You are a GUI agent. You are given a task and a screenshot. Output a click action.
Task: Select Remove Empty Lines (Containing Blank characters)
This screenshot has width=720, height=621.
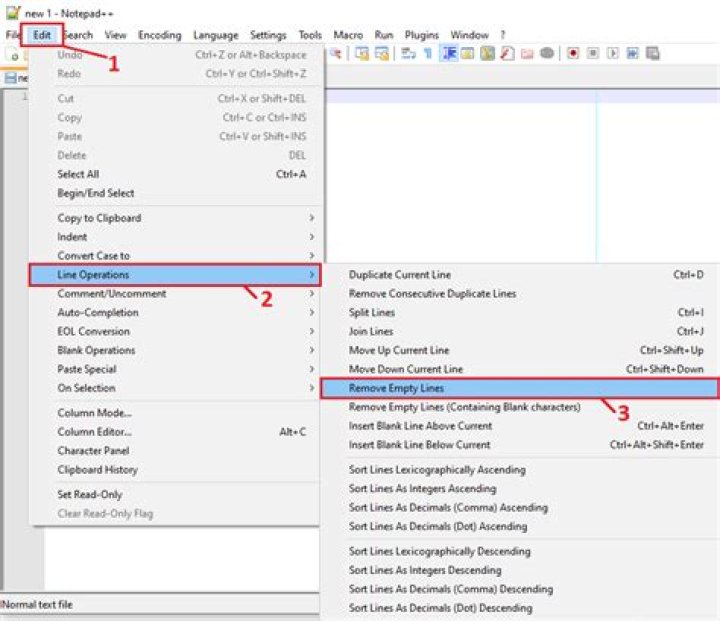[x=520, y=407]
